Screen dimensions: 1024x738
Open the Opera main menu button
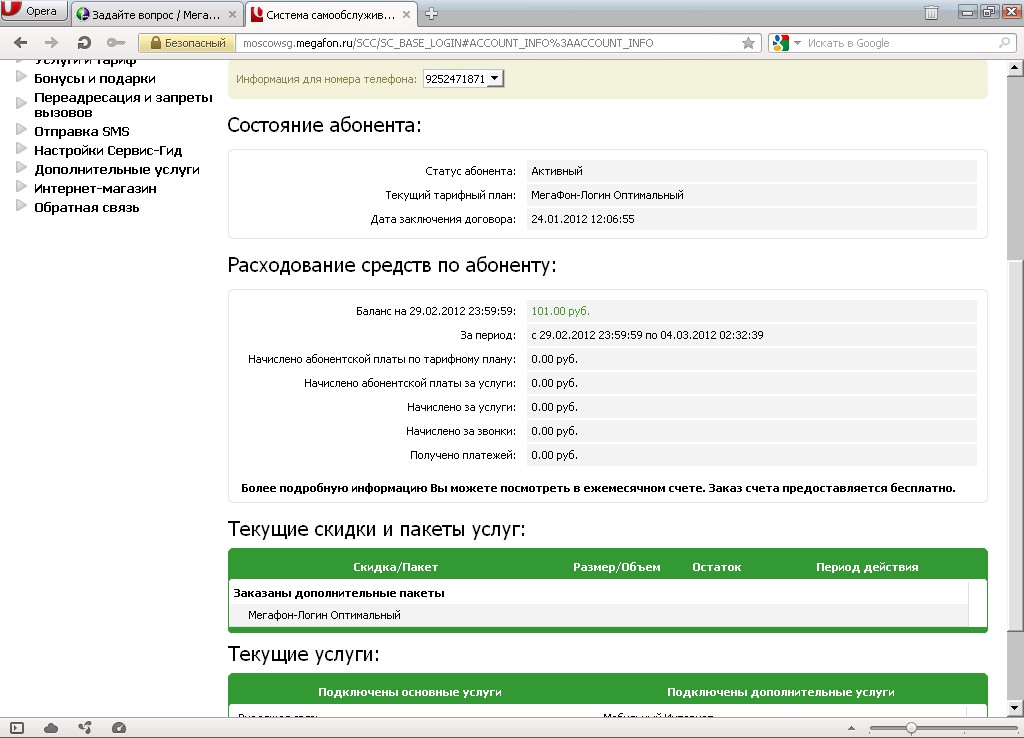[33, 12]
